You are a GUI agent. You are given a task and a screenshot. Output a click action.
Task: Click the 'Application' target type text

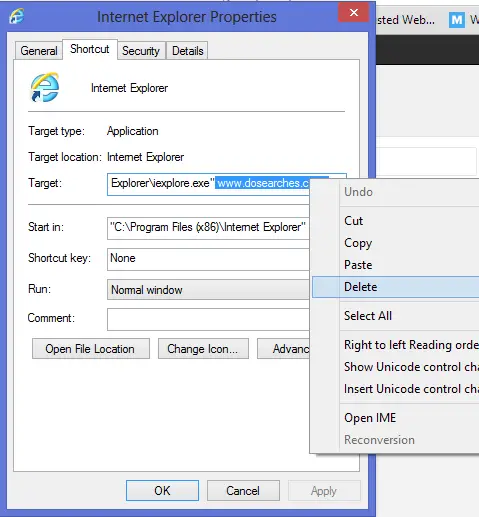click(x=133, y=131)
